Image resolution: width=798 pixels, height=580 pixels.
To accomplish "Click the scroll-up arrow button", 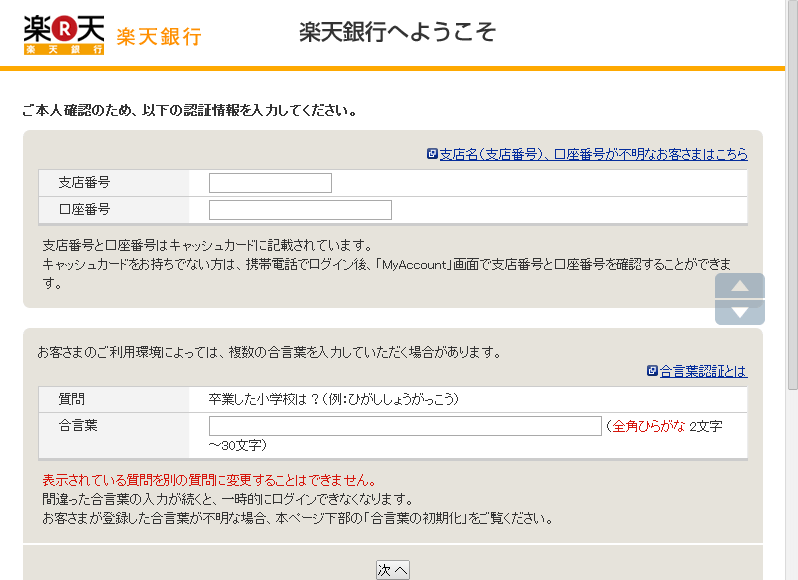I will pyautogui.click(x=739, y=286).
